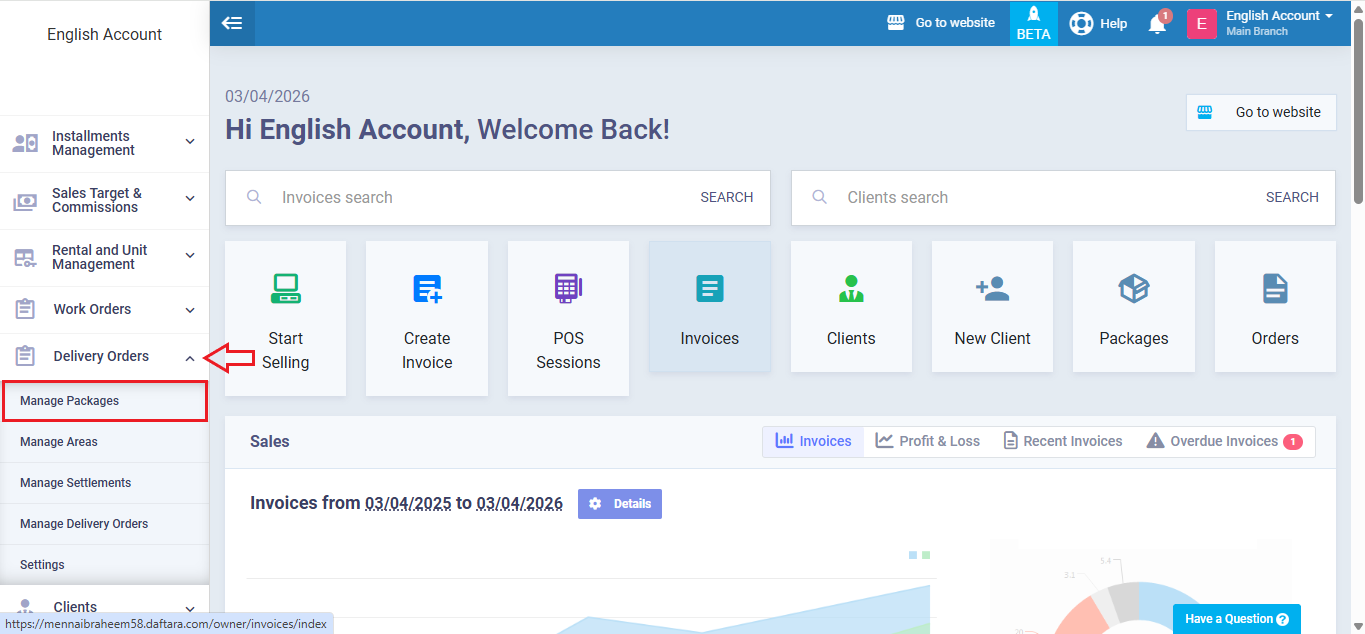Image resolution: width=1365 pixels, height=634 pixels.
Task: Click the Details button for invoices
Action: point(620,504)
